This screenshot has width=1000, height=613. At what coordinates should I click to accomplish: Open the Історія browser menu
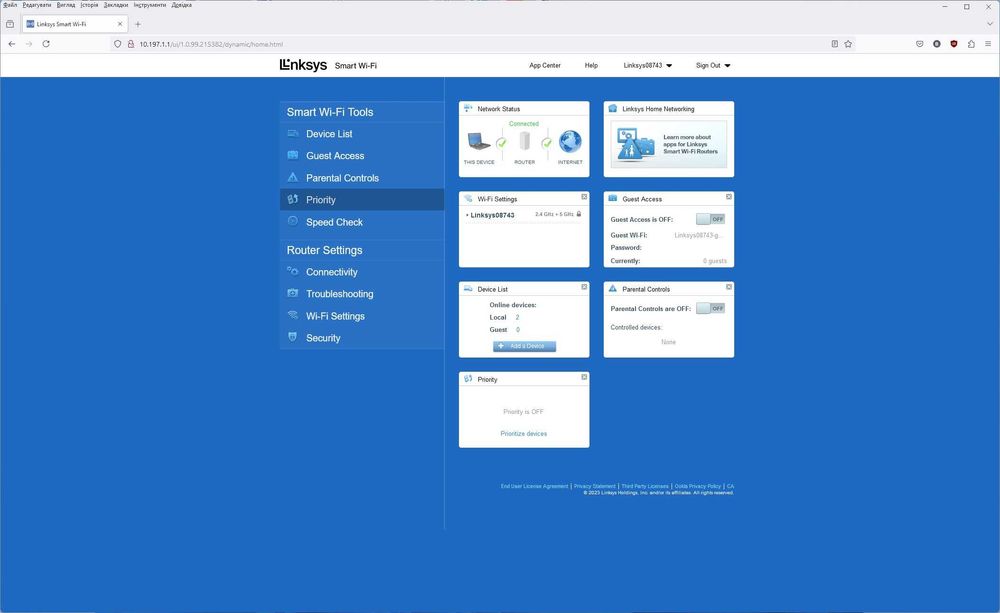[x=89, y=4]
